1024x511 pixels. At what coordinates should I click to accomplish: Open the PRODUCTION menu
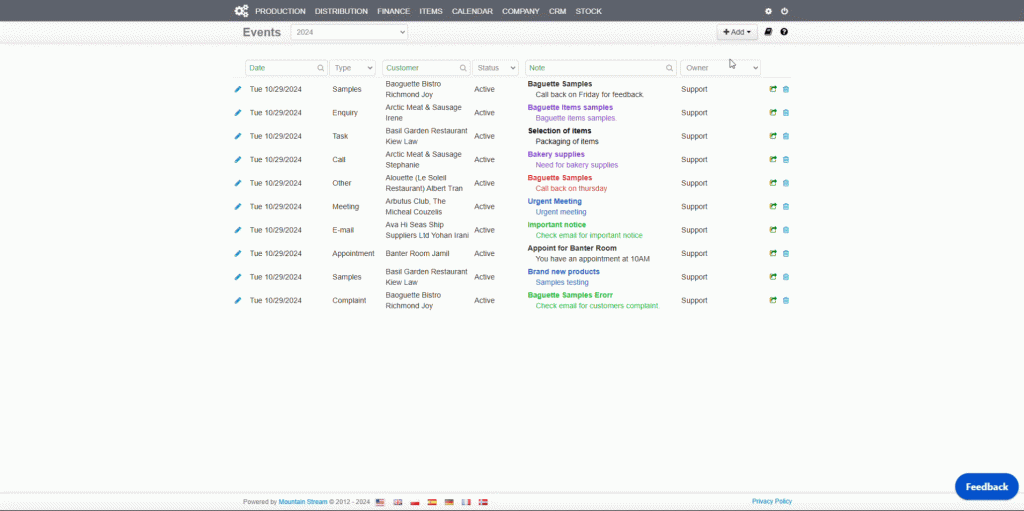(280, 11)
